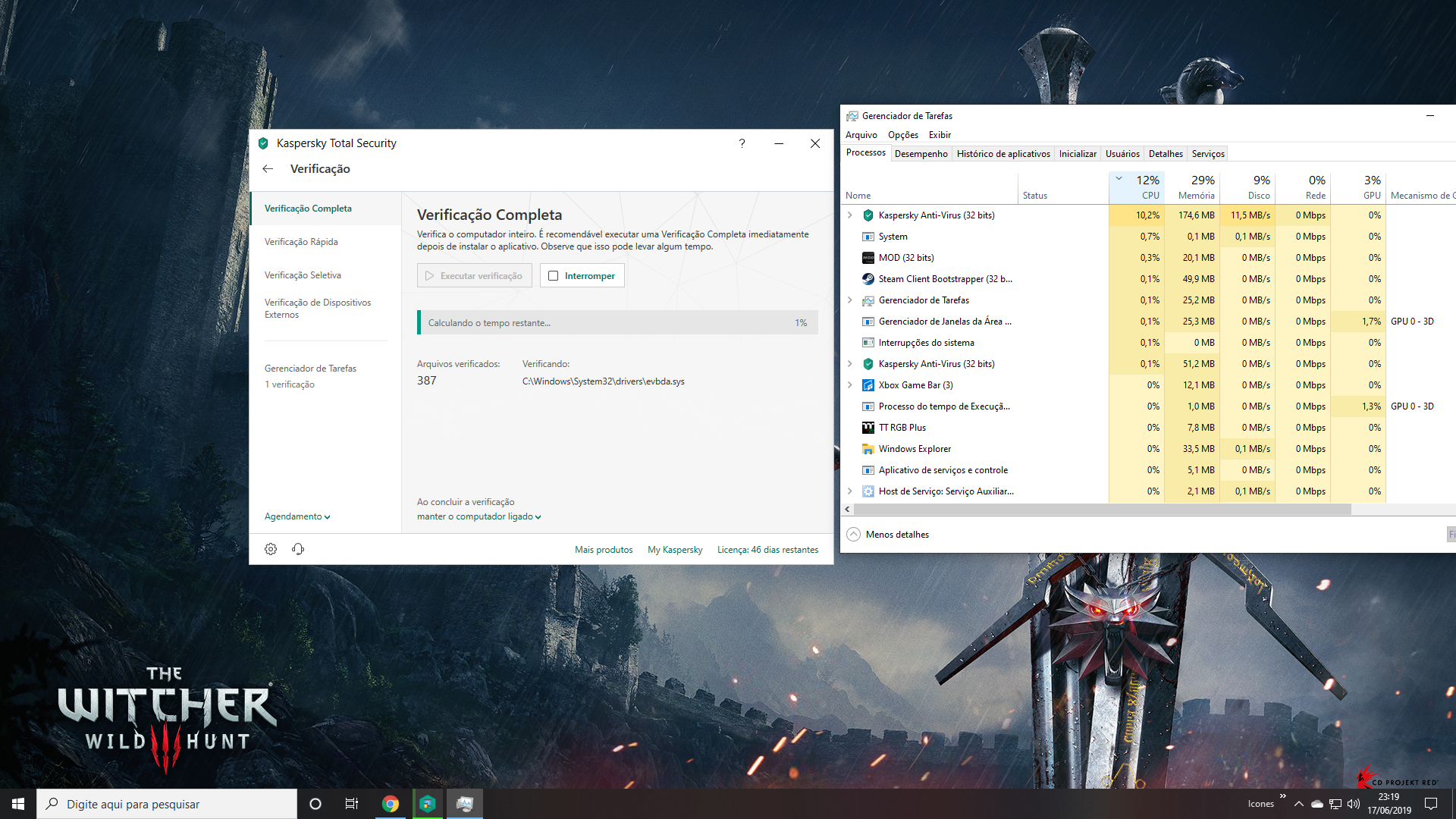Click Kaspersky shield logo in title bar

point(263,143)
